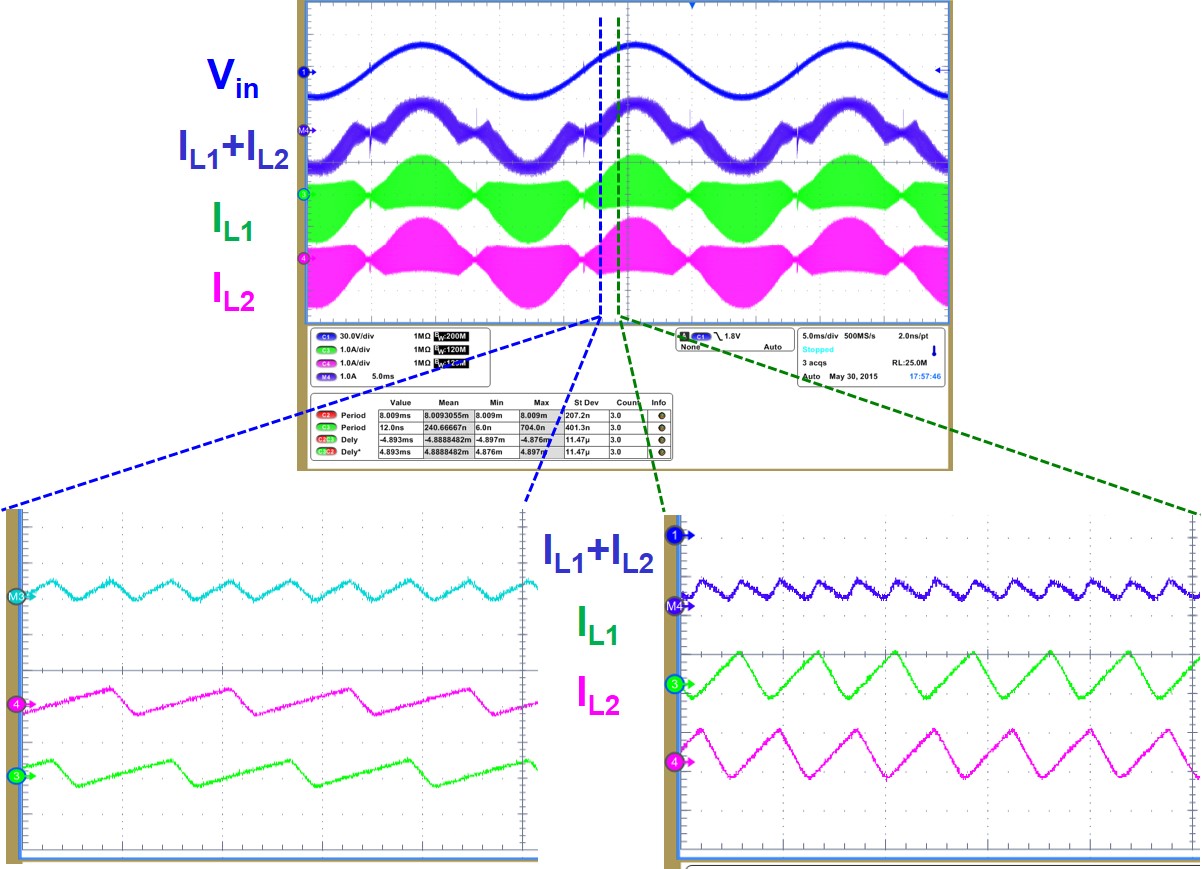Click trigger level arrow on right graticule edge
Image resolution: width=1202 pixels, height=869 pixels.
click(x=938, y=69)
